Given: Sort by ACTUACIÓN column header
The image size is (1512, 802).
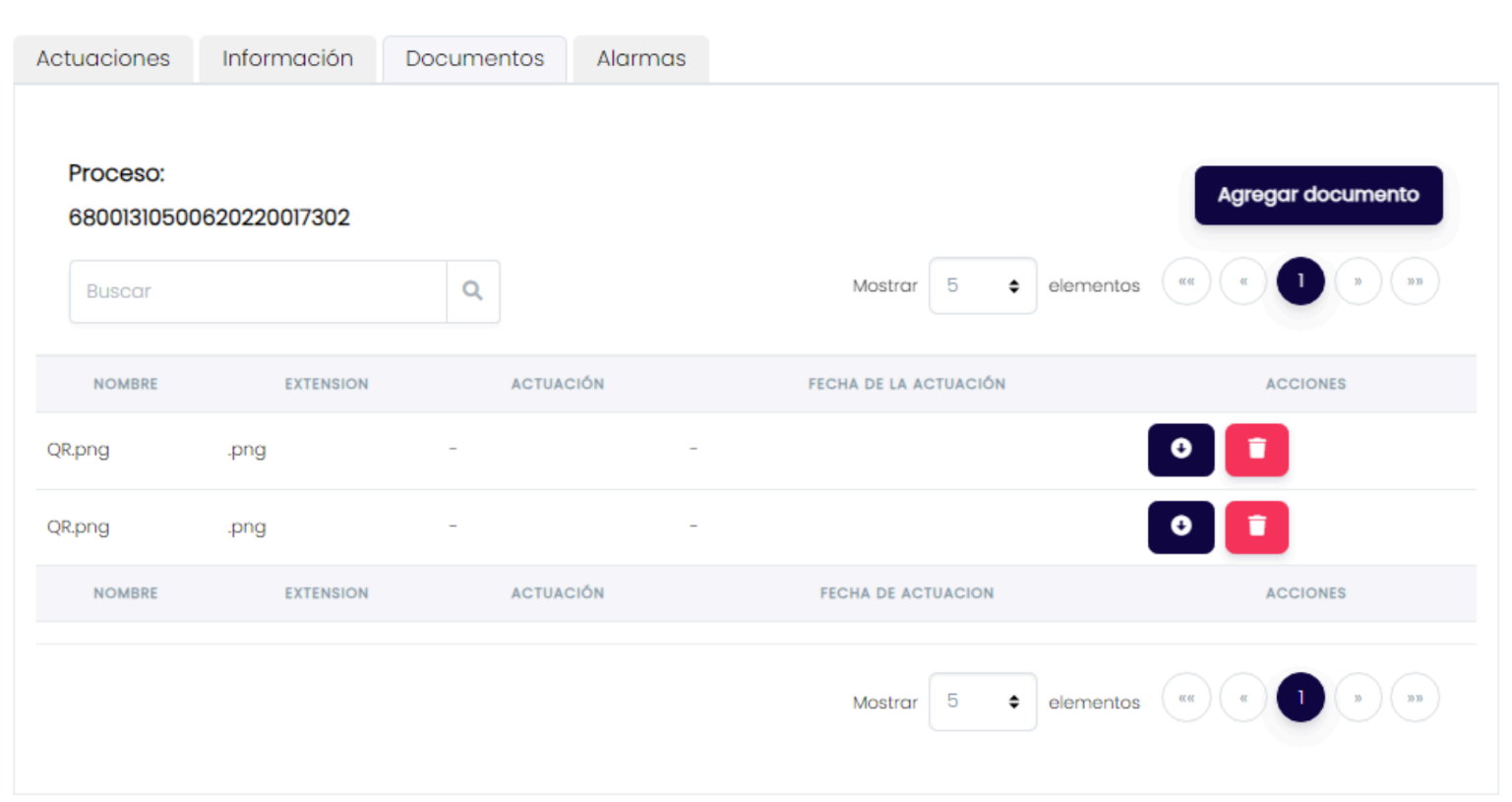Looking at the screenshot, I should point(558,384).
